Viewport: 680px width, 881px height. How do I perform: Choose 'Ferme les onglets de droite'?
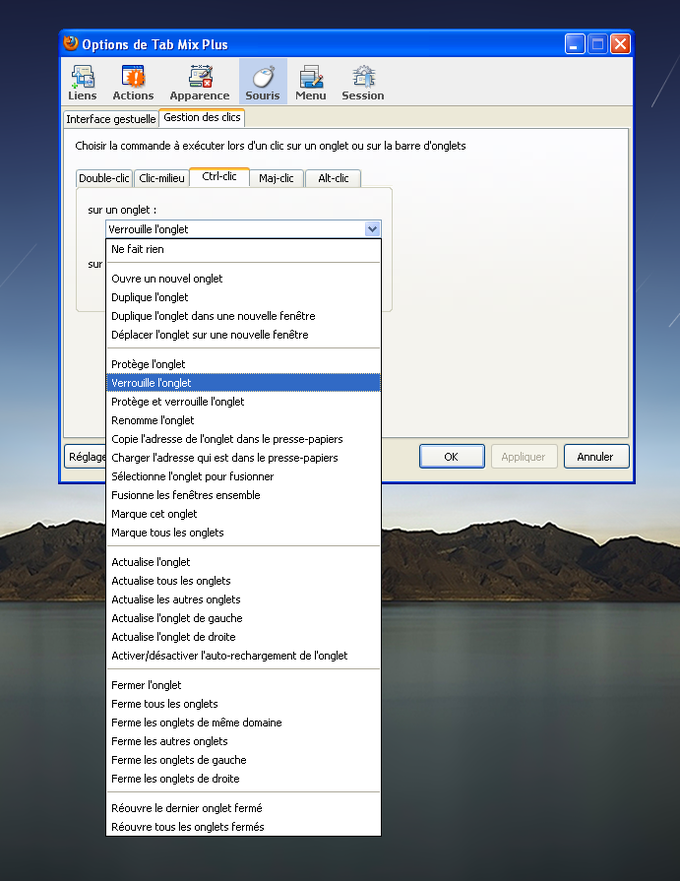click(243, 779)
